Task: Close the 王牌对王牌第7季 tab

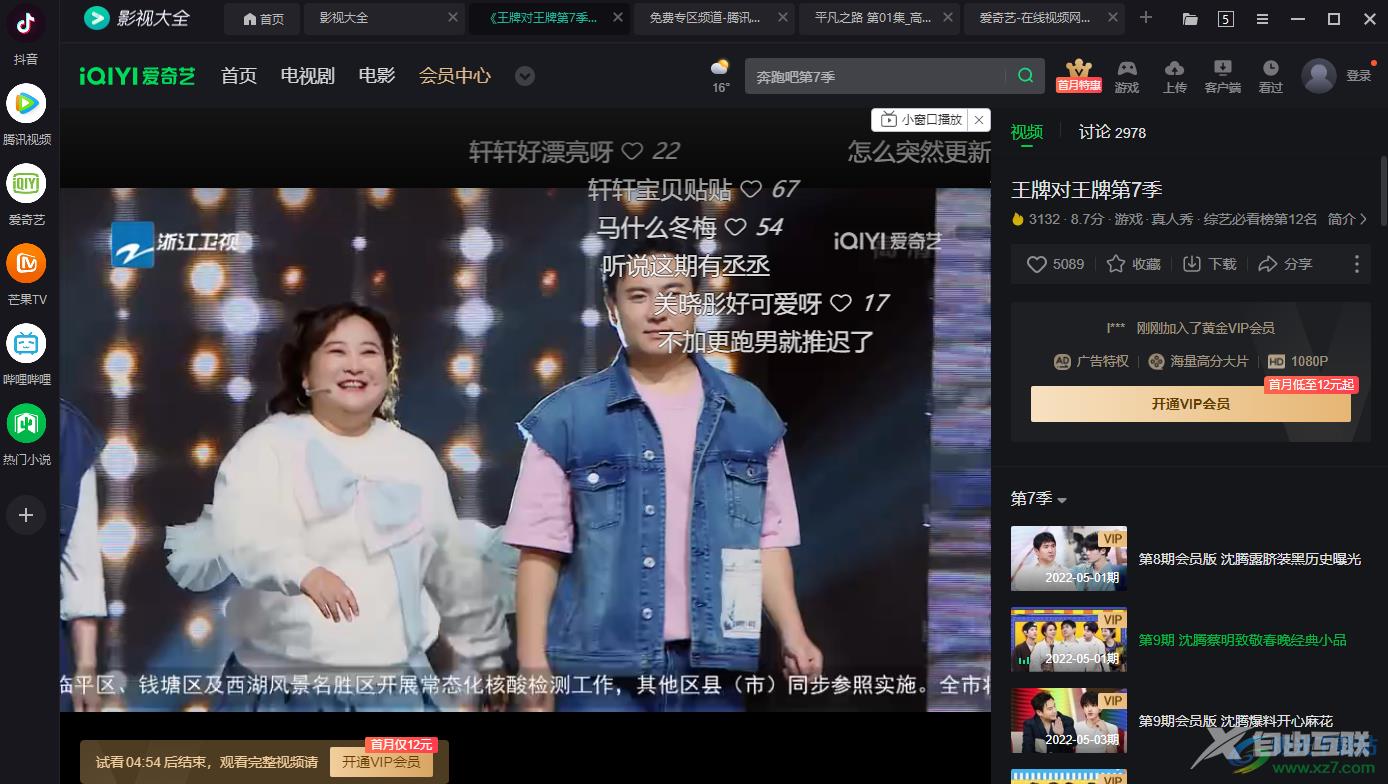Action: [618, 18]
